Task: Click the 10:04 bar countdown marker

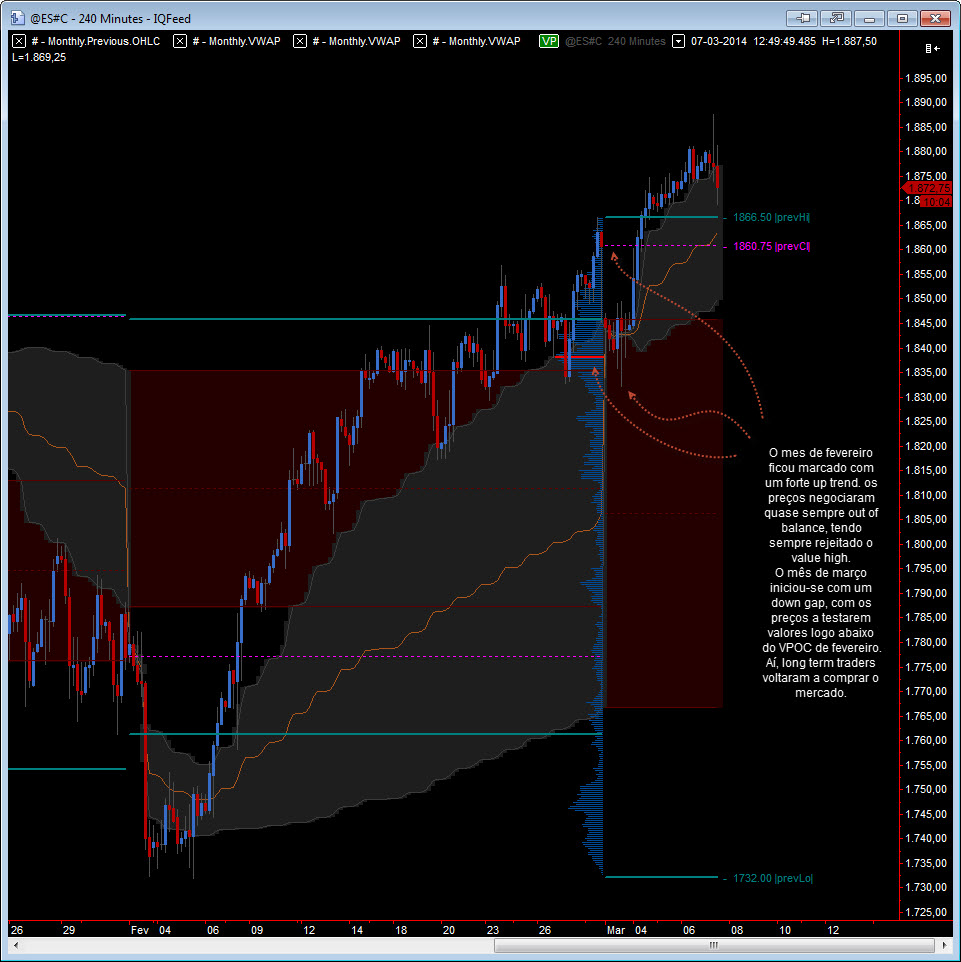Action: (x=935, y=202)
